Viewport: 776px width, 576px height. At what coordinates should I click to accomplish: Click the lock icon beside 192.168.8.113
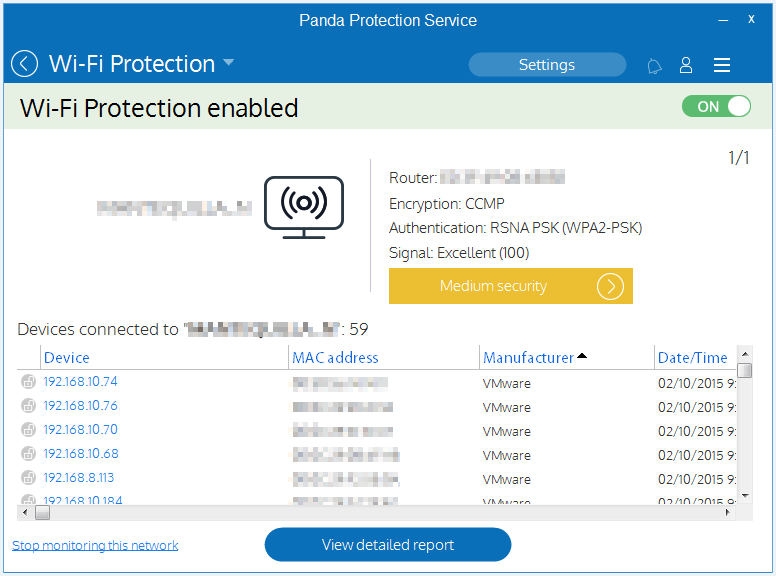[x=28, y=478]
